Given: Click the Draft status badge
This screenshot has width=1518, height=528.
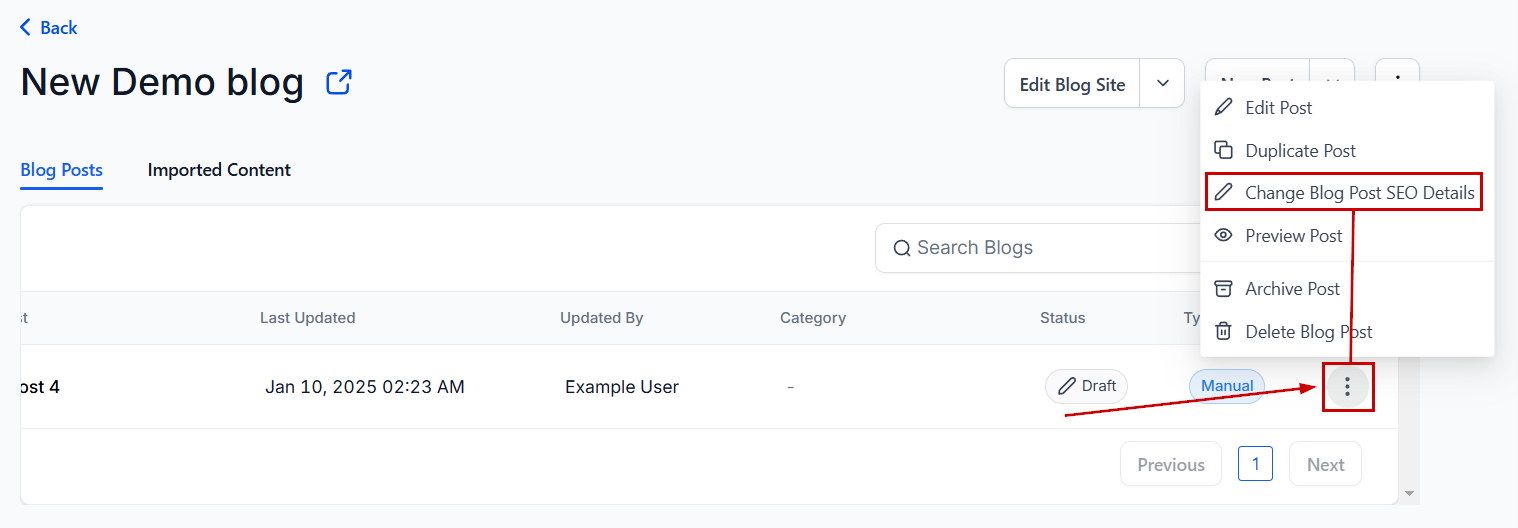Looking at the screenshot, I should [x=1086, y=386].
